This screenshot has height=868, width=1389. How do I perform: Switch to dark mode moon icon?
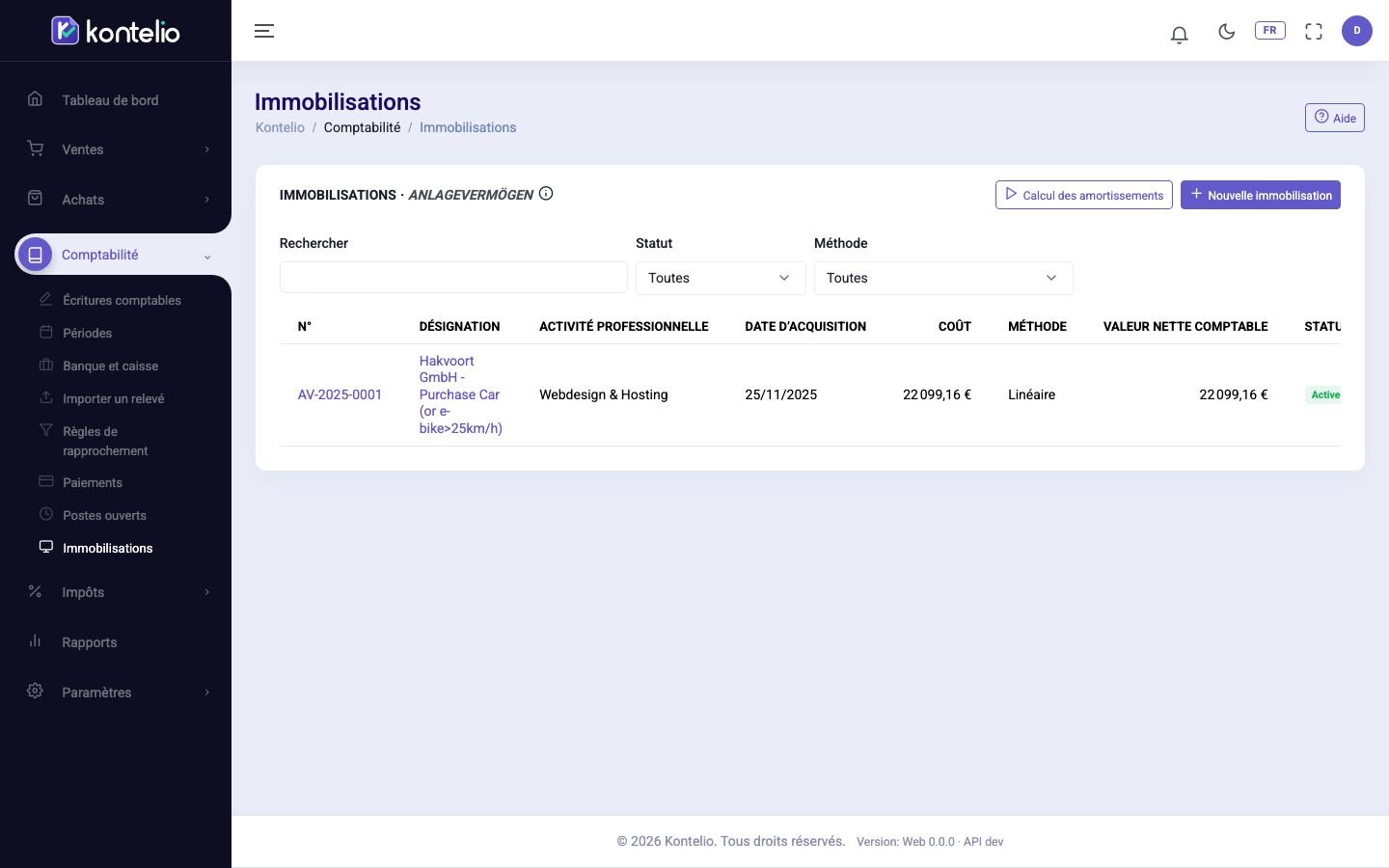1227,31
